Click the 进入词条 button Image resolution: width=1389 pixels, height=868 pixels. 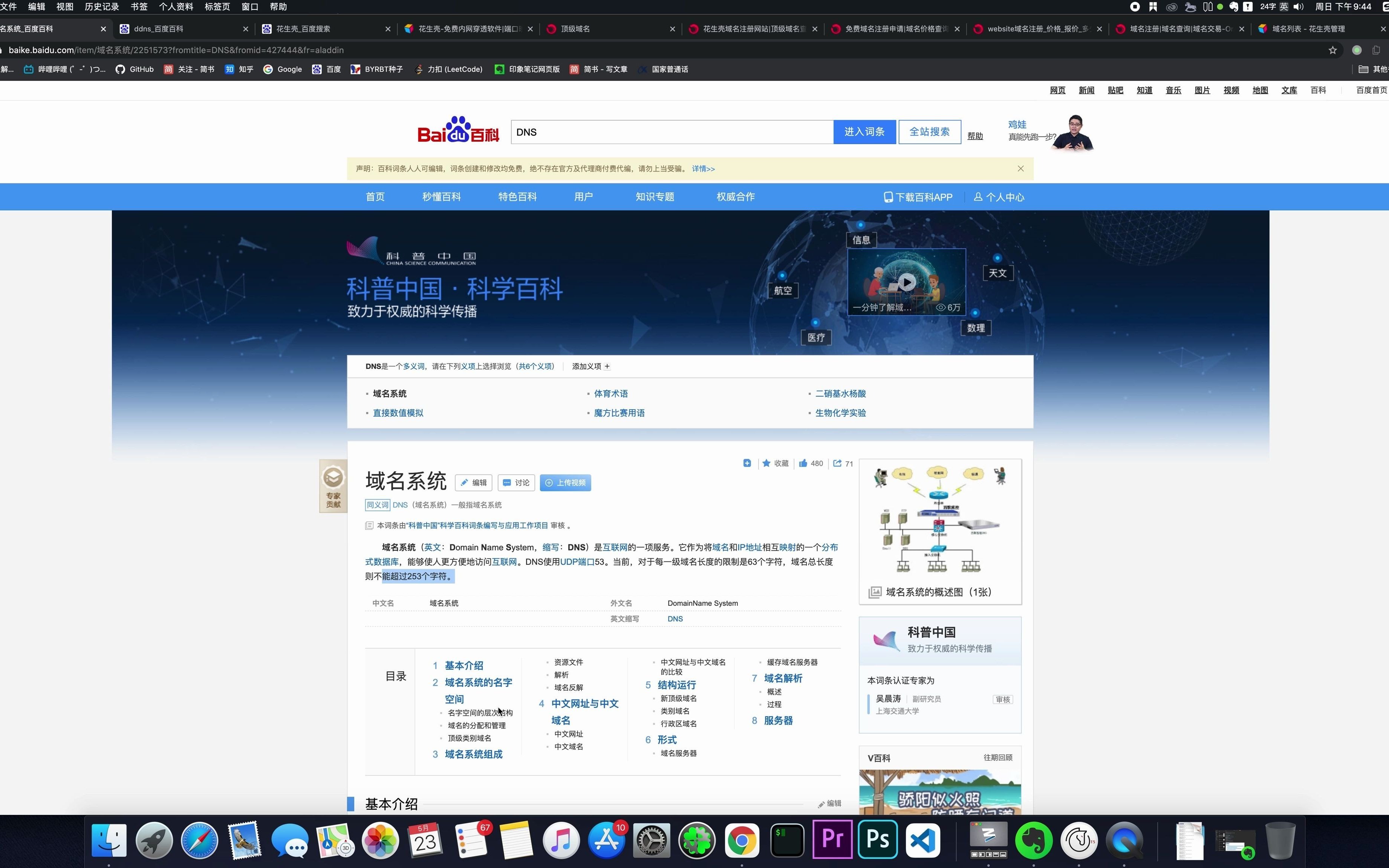[864, 132]
